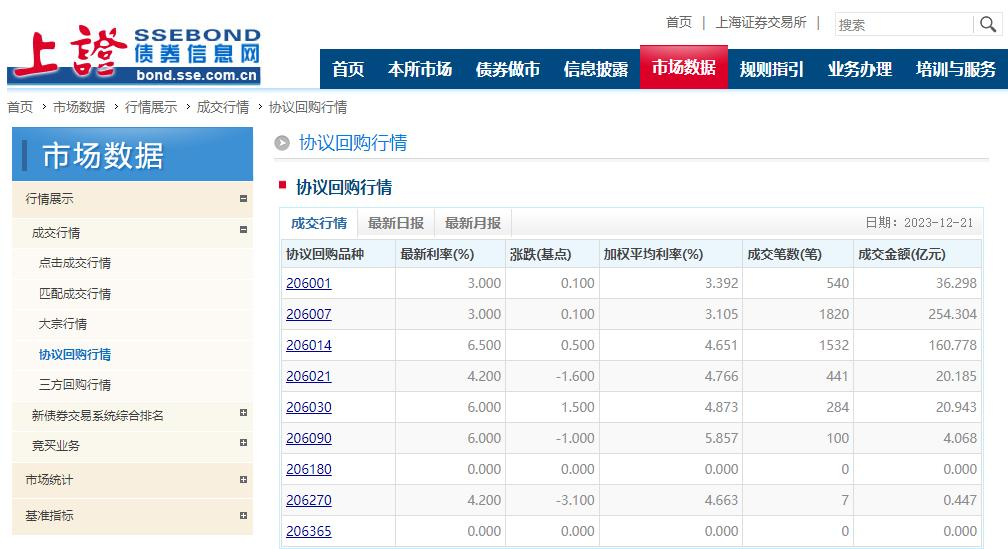Expand the 竞买业务 section
The width and height of the screenshot is (1008, 549).
pyautogui.click(x=243, y=442)
